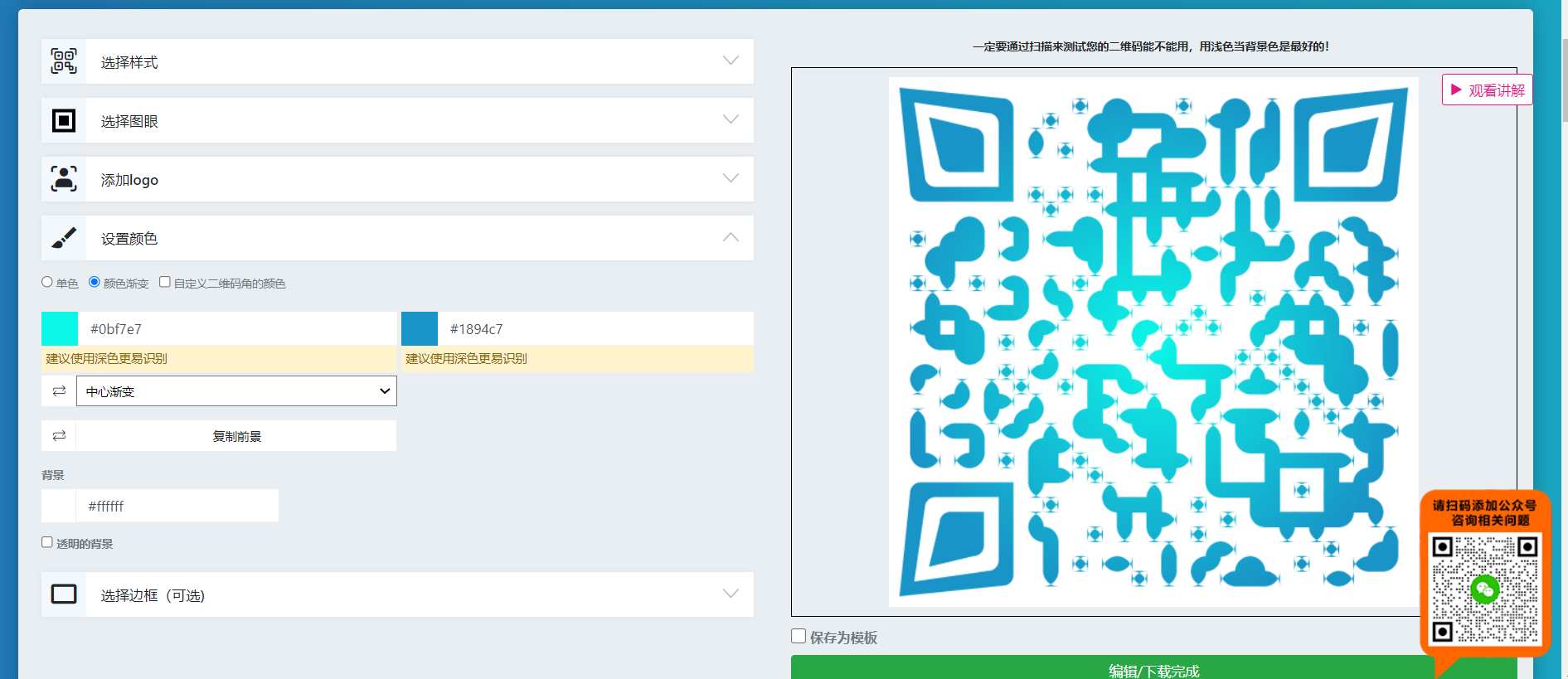Click the paintbrush icon beside 设置颜色

click(64, 238)
